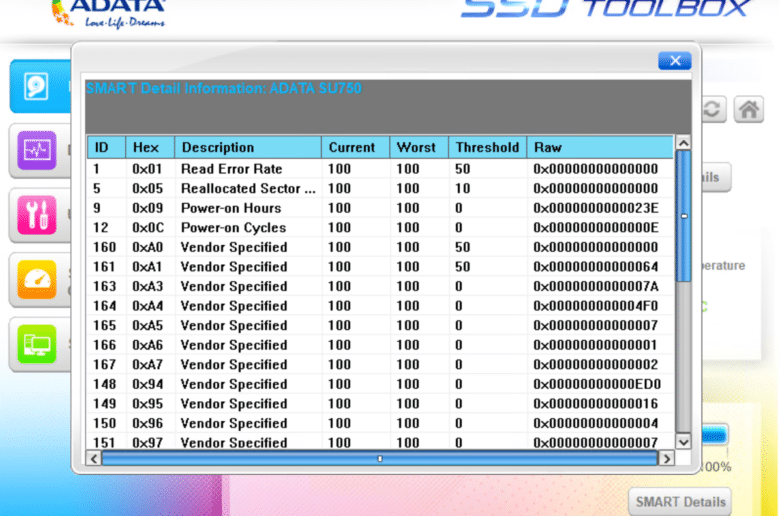Sort by the Worst column header
The height and width of the screenshot is (516, 780).
(x=419, y=147)
